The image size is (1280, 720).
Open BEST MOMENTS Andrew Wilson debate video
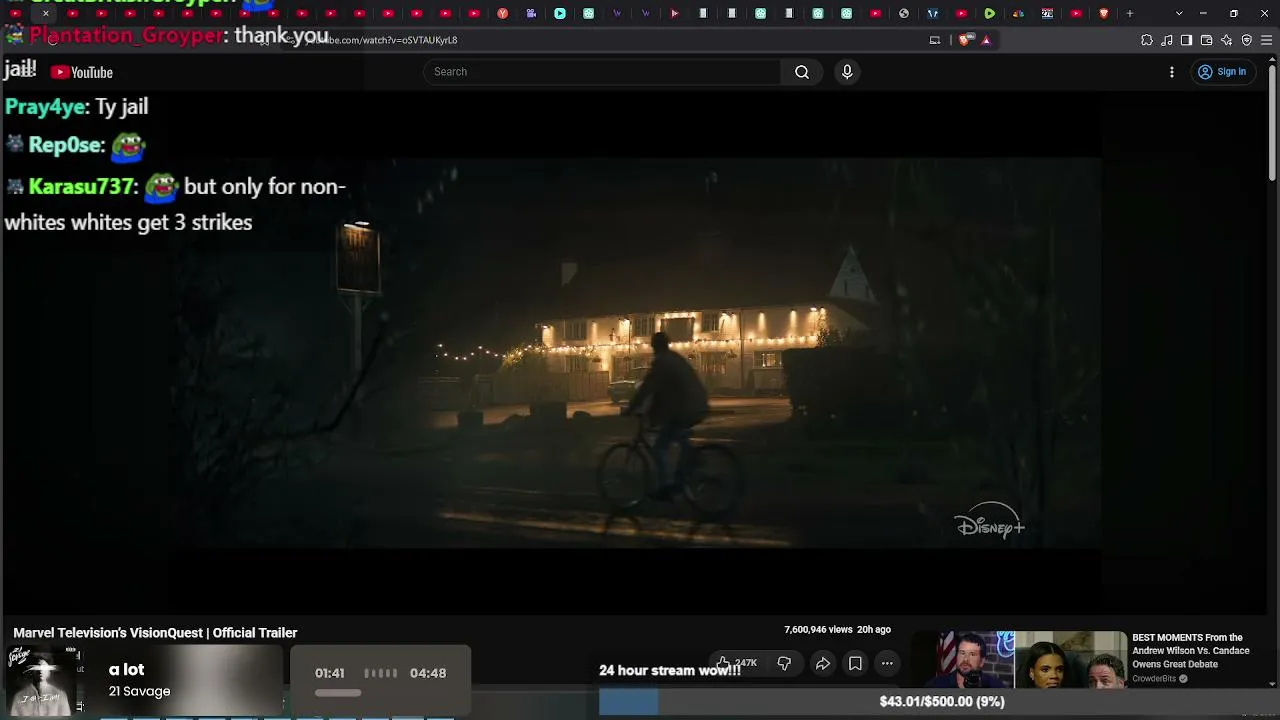[1191, 650]
